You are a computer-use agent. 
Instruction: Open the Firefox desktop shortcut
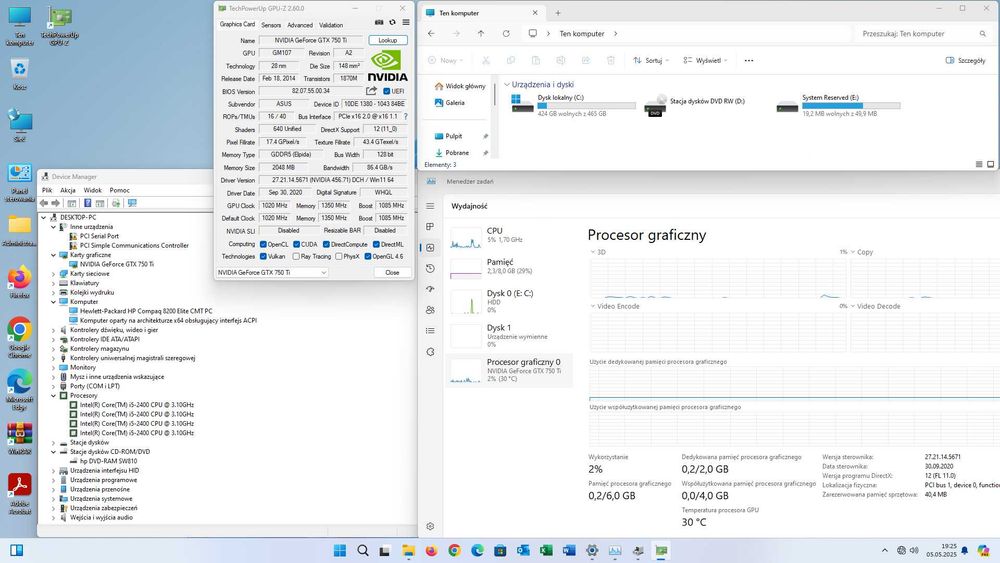(19, 282)
